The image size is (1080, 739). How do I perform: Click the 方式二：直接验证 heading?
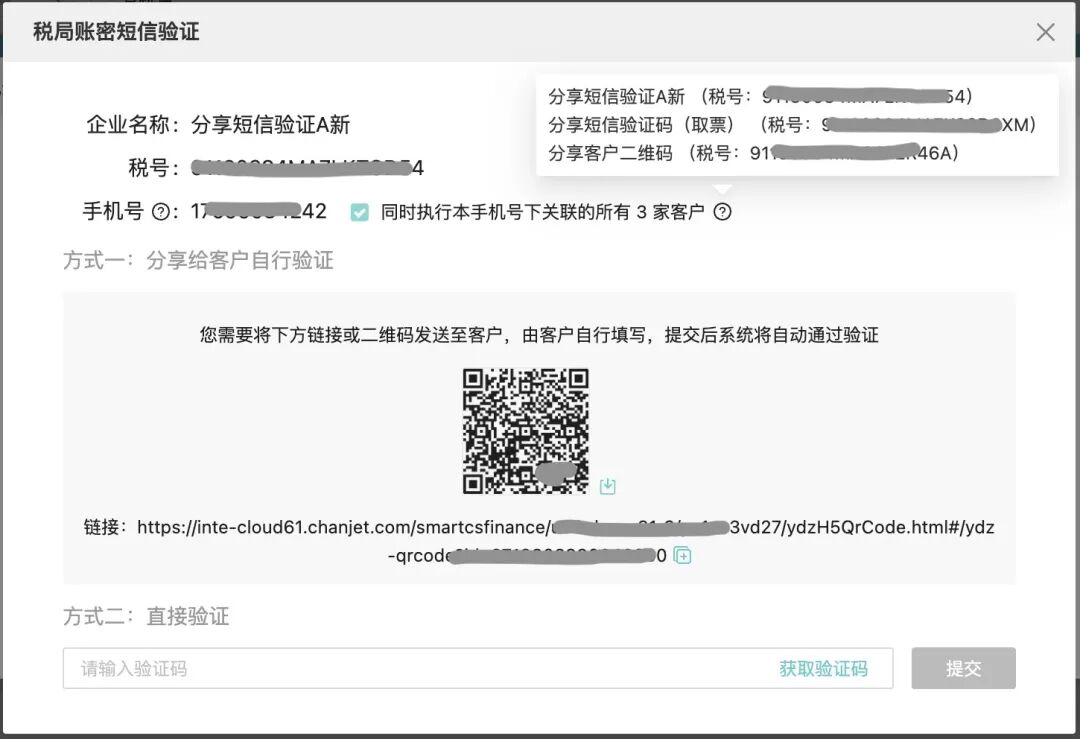(146, 616)
